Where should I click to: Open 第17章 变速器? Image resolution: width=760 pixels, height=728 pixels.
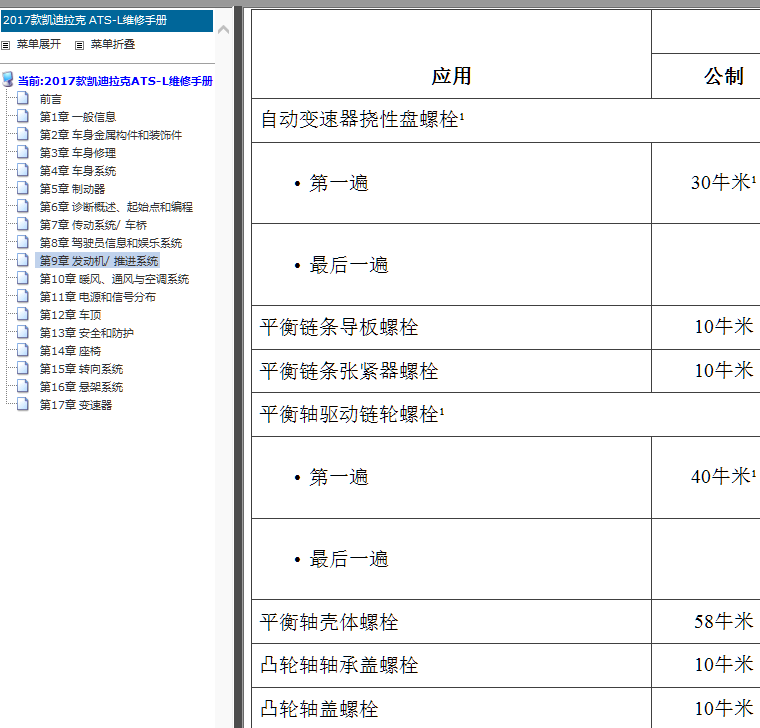[76, 405]
